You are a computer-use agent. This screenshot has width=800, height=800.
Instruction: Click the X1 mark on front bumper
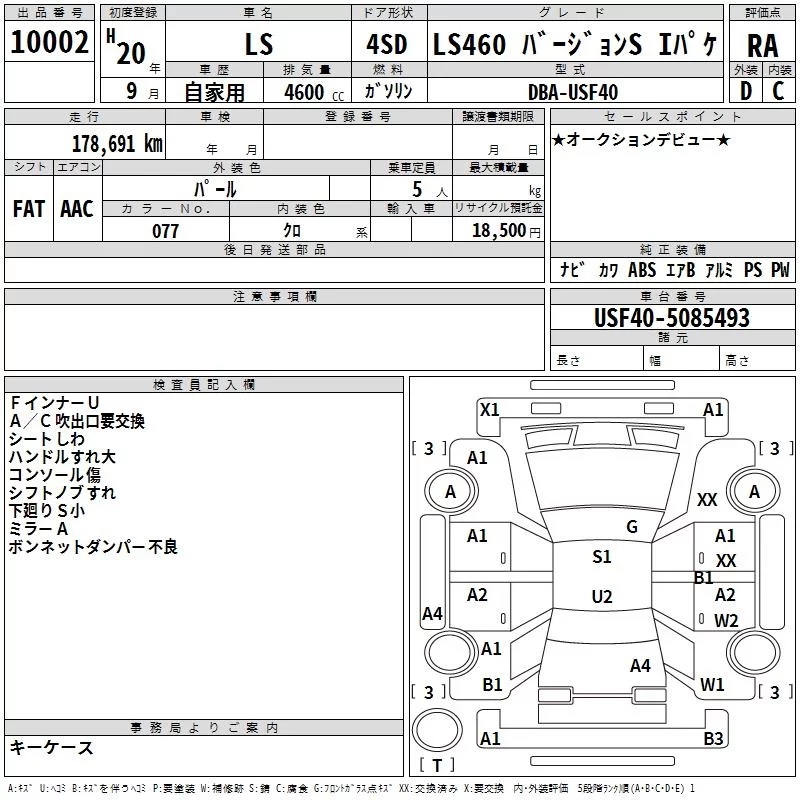(x=489, y=410)
